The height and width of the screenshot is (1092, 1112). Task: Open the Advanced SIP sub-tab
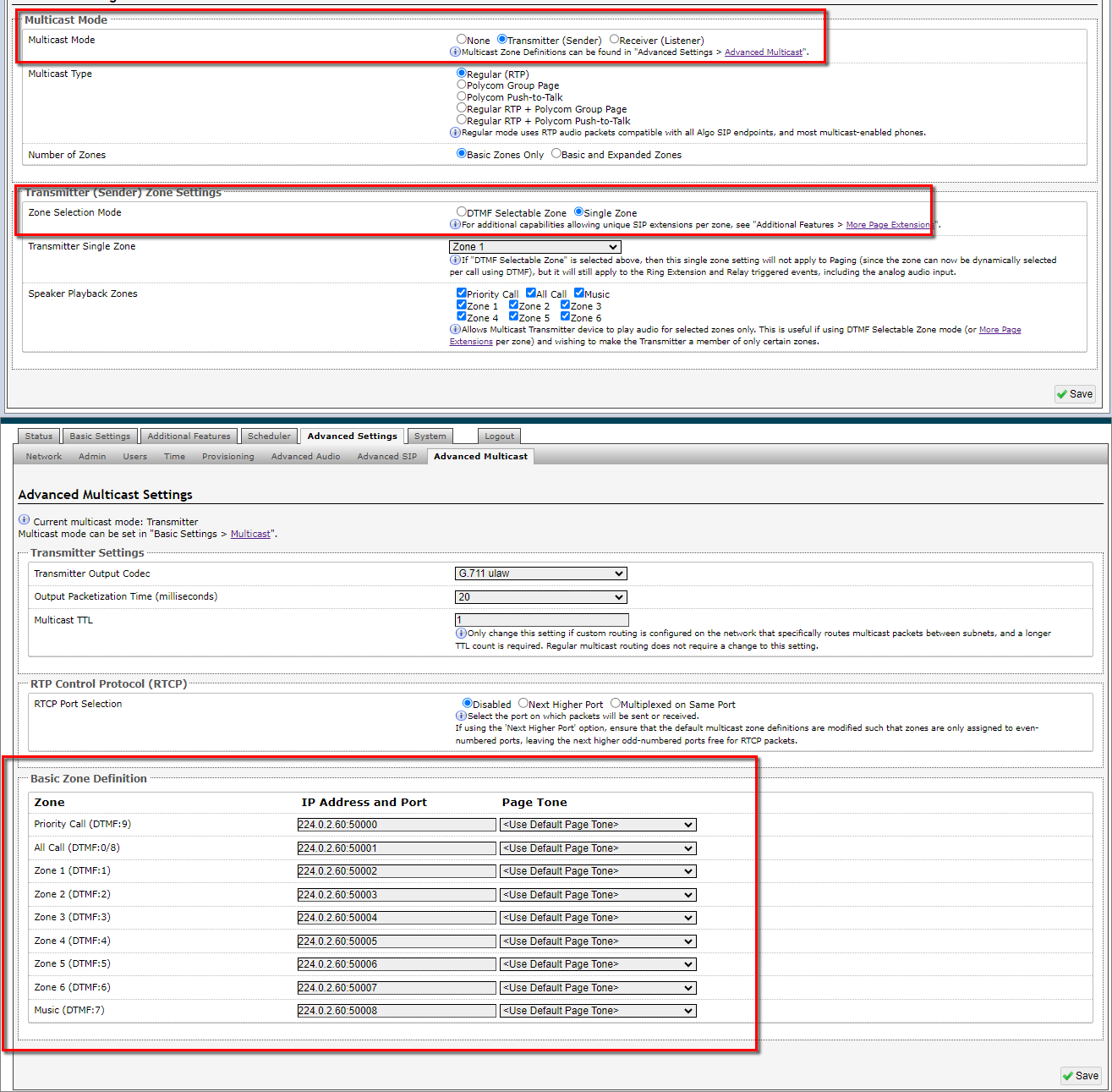click(386, 457)
